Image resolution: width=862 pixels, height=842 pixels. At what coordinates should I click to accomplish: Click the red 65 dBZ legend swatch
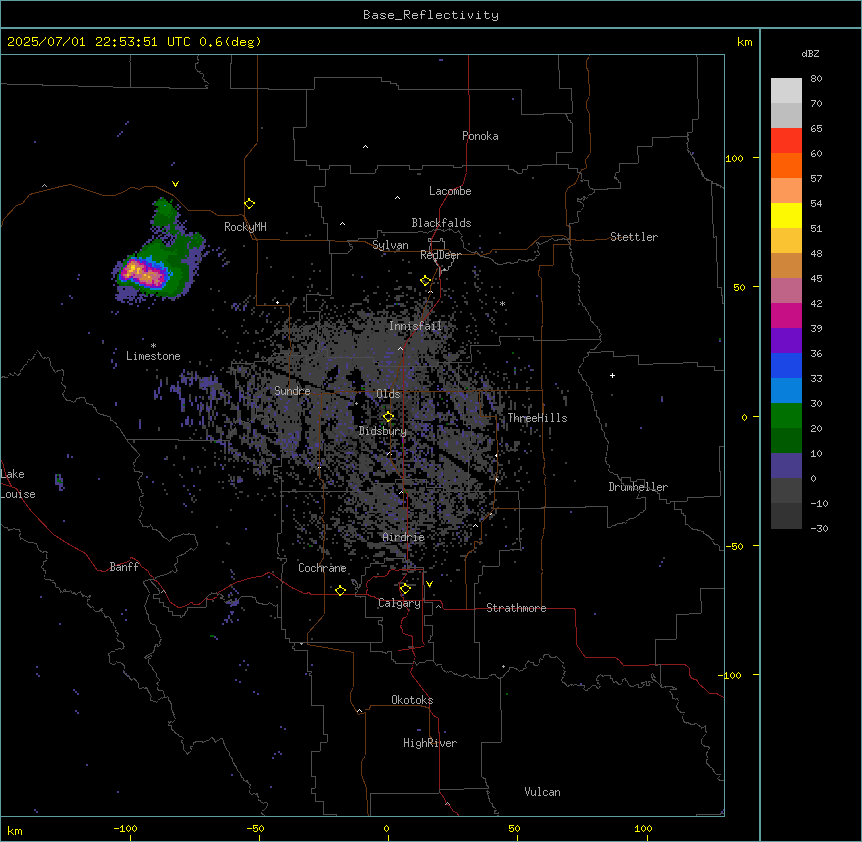(x=786, y=141)
